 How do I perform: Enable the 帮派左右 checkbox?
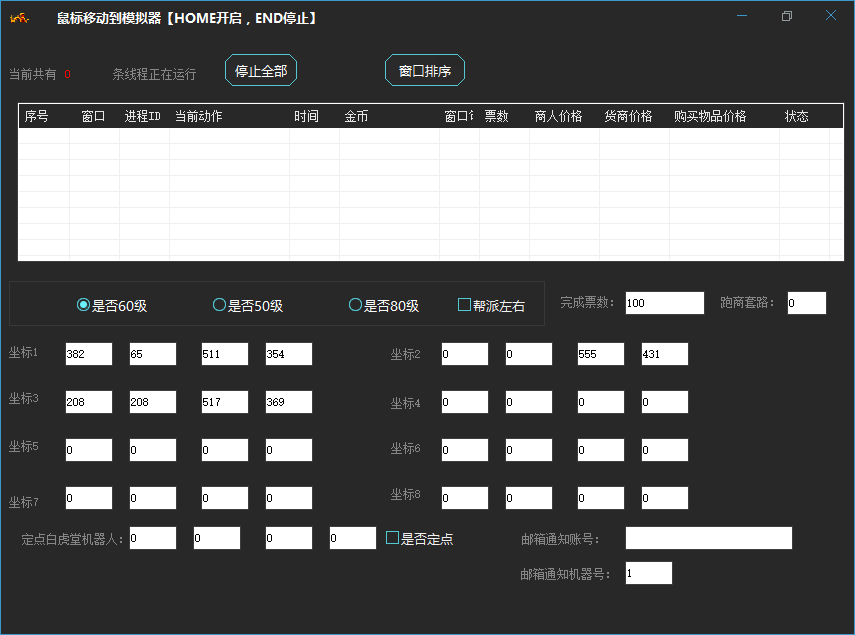[464, 305]
